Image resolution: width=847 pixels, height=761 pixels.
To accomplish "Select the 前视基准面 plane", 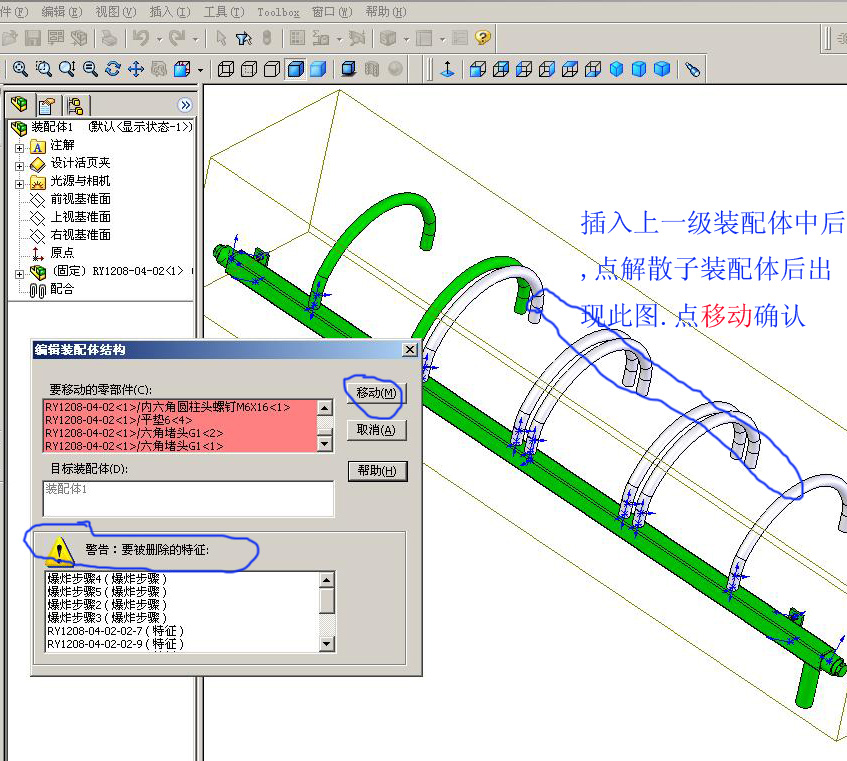I will pos(80,199).
